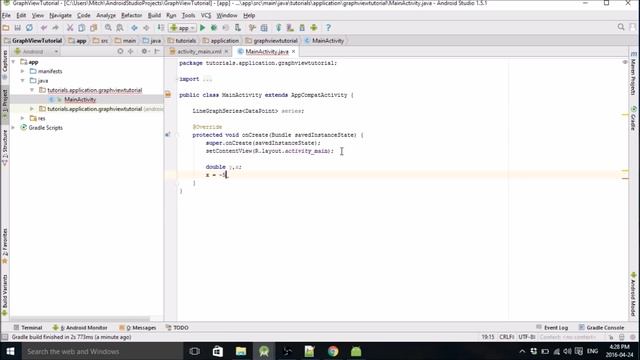Image resolution: width=640 pixels, height=360 pixels.
Task: Close the MainActivity.java tab
Action: [293, 52]
